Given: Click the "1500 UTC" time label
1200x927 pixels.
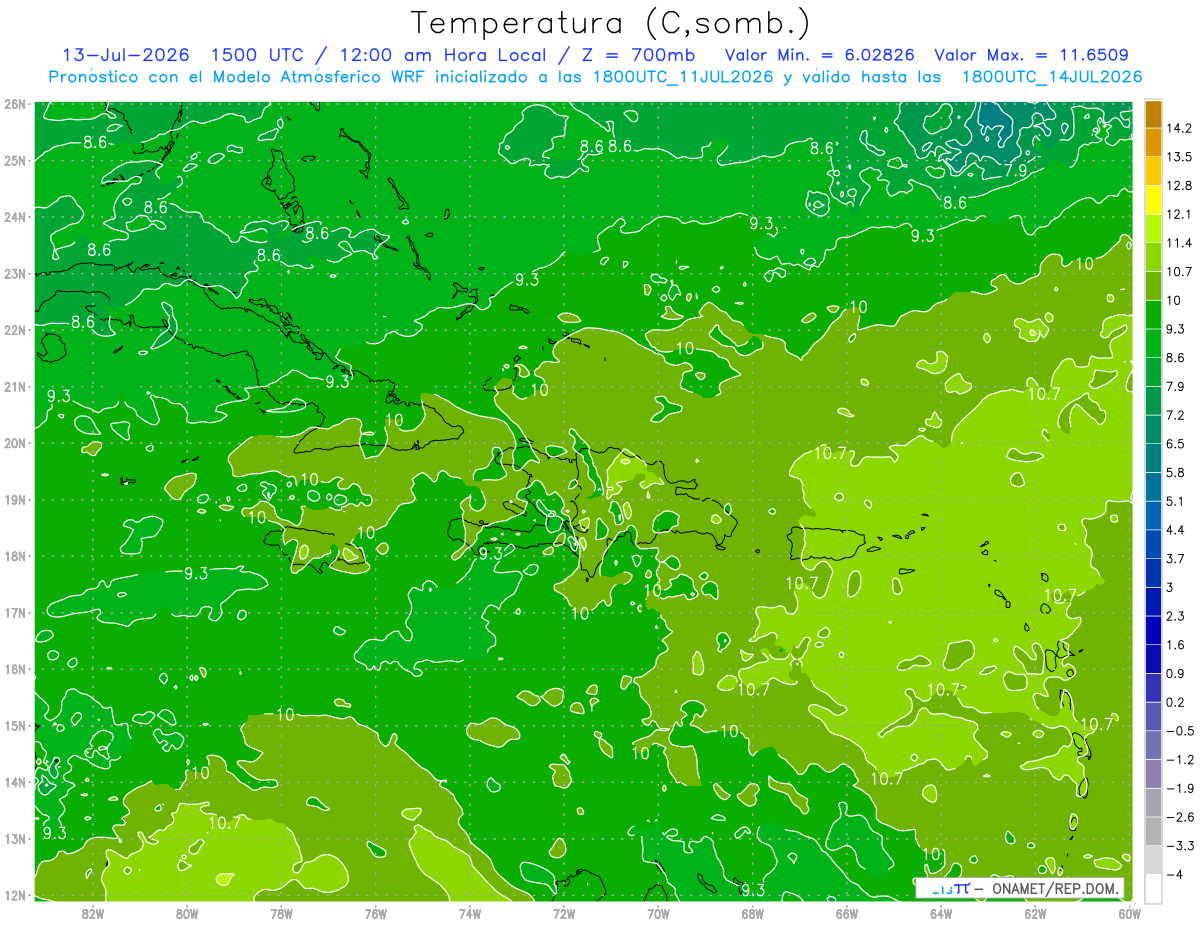Looking at the screenshot, I should [258, 55].
